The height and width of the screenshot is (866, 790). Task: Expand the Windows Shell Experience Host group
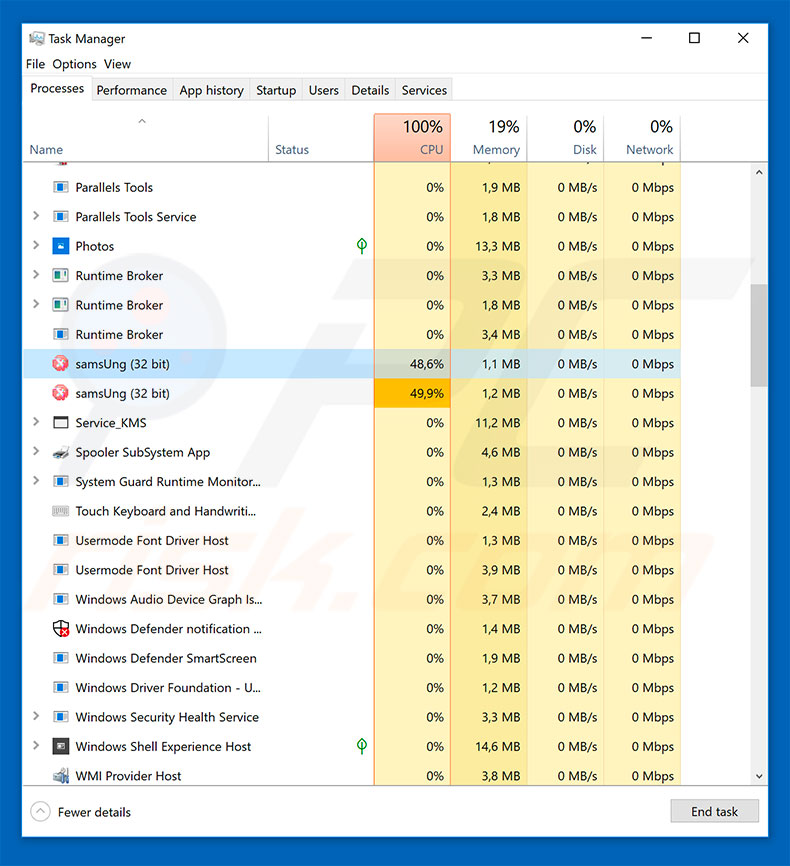click(36, 746)
